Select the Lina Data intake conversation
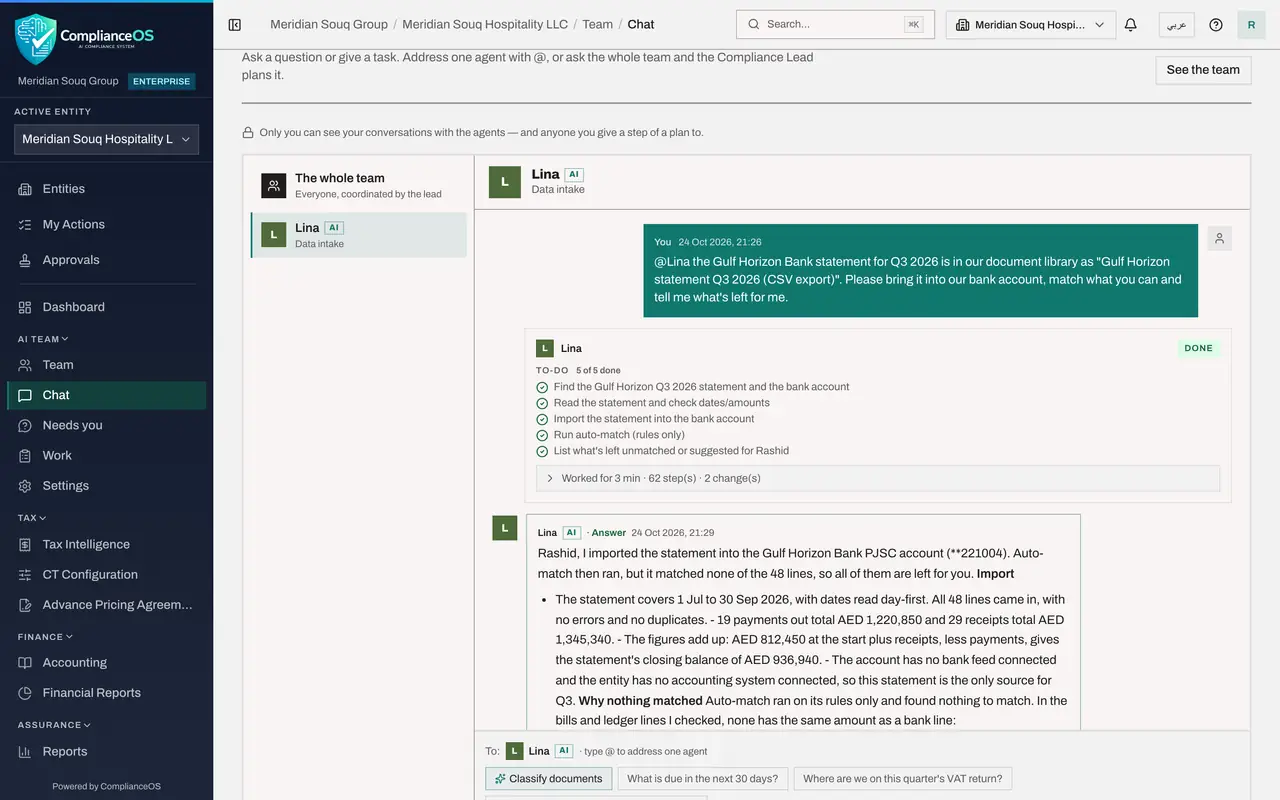 coord(359,235)
